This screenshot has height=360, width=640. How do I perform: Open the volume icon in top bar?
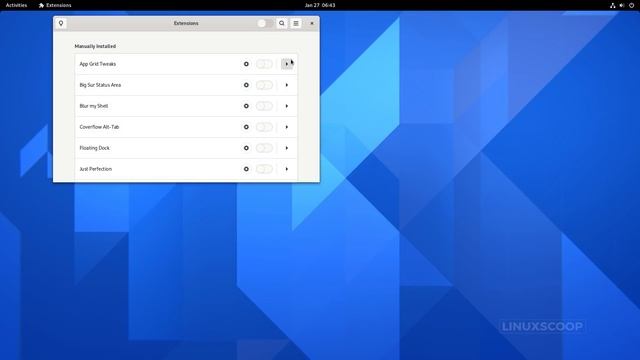622,5
